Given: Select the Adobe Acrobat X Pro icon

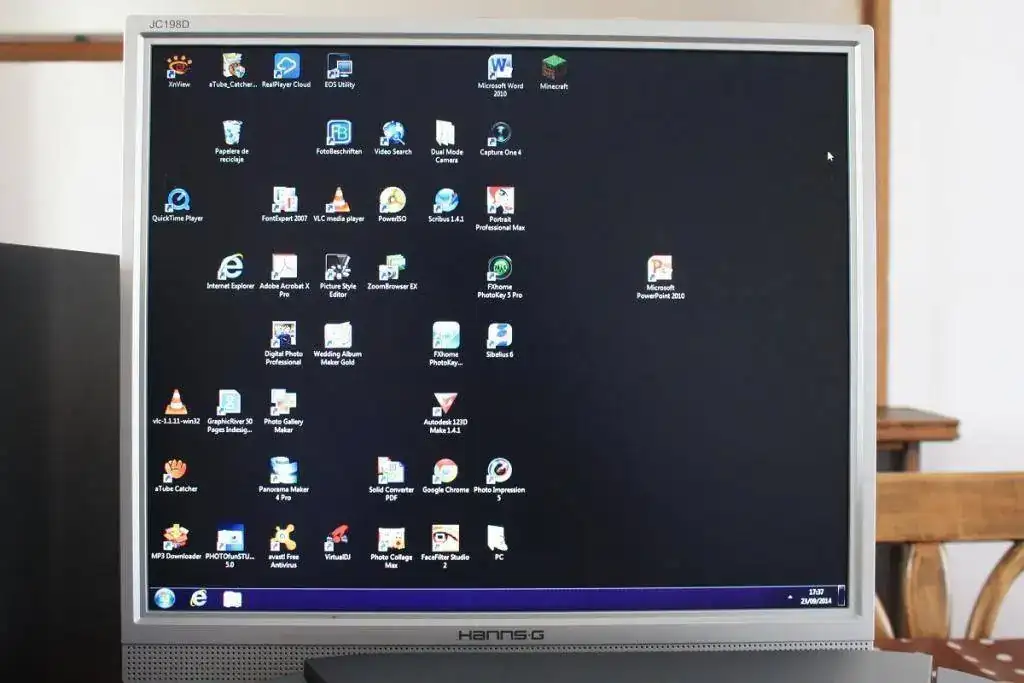Looking at the screenshot, I should 284,268.
